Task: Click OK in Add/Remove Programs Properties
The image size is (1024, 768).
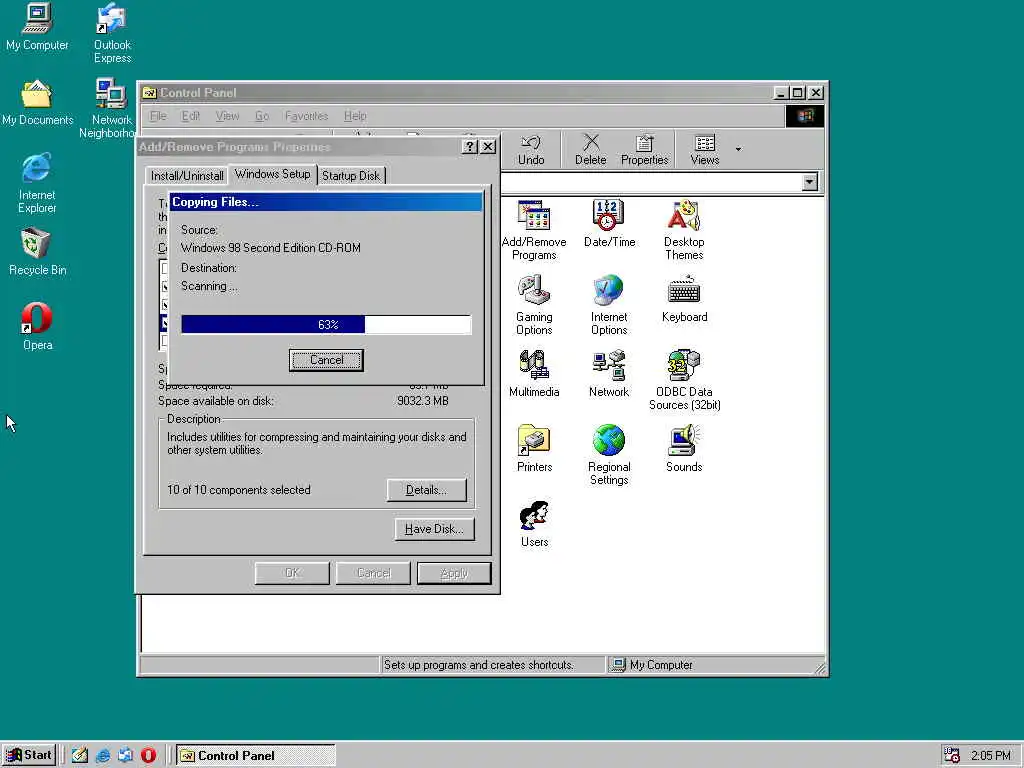Action: coord(292,573)
